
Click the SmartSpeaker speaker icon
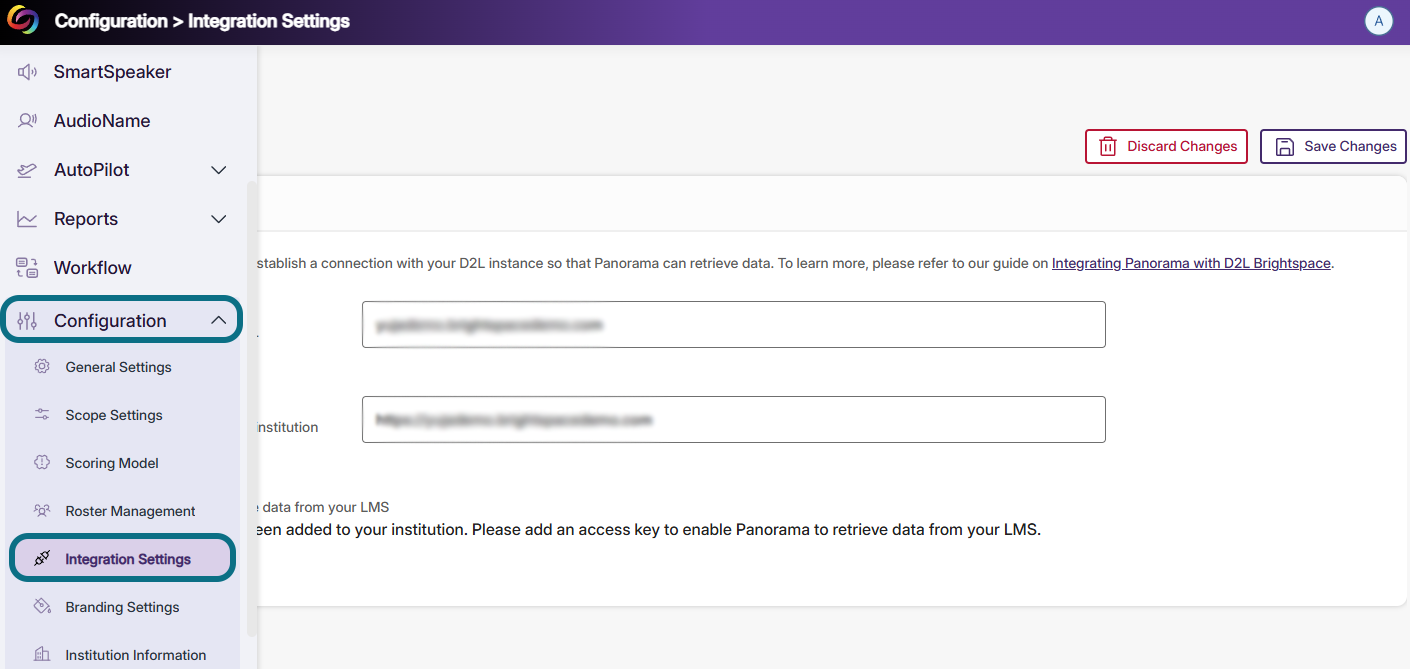pos(28,72)
